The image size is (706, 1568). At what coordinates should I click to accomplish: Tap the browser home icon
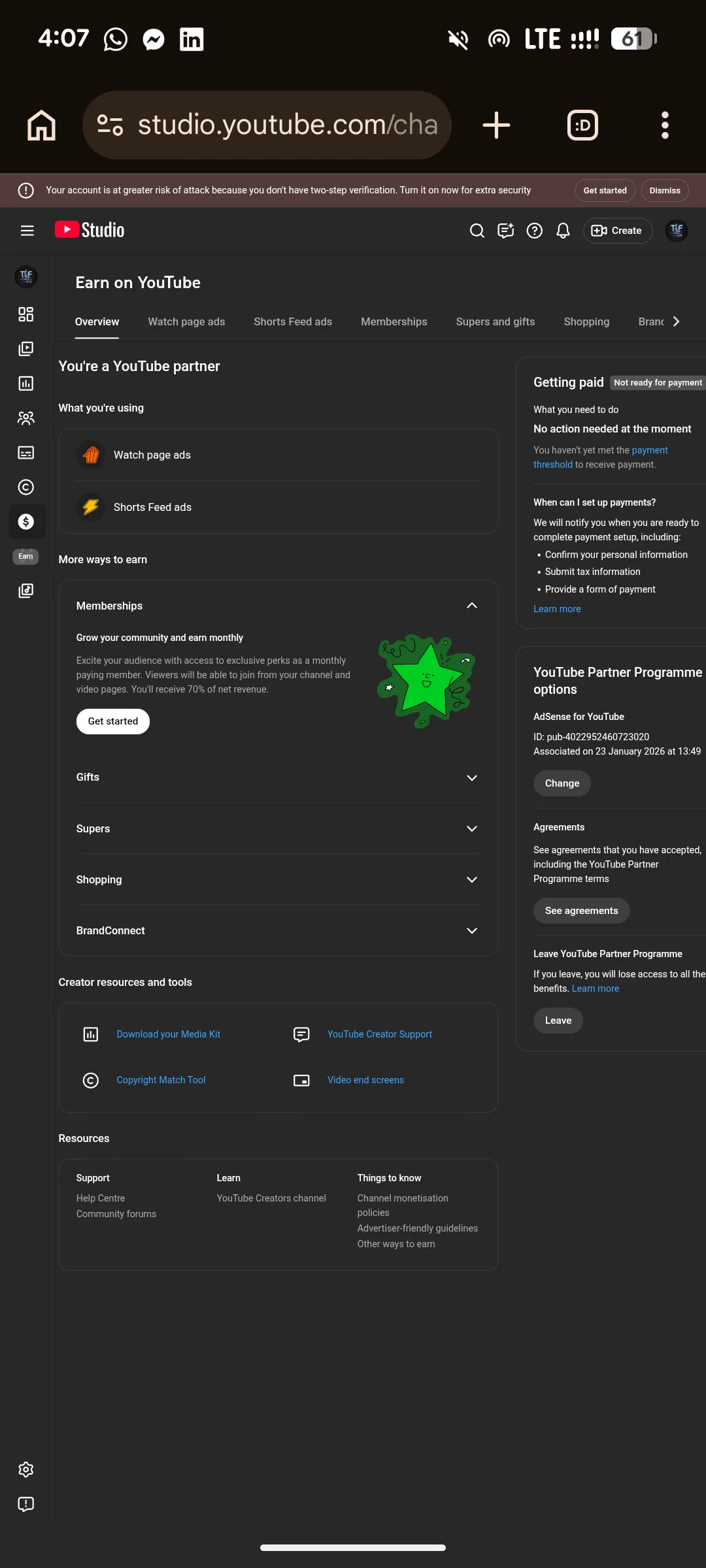coord(41,125)
